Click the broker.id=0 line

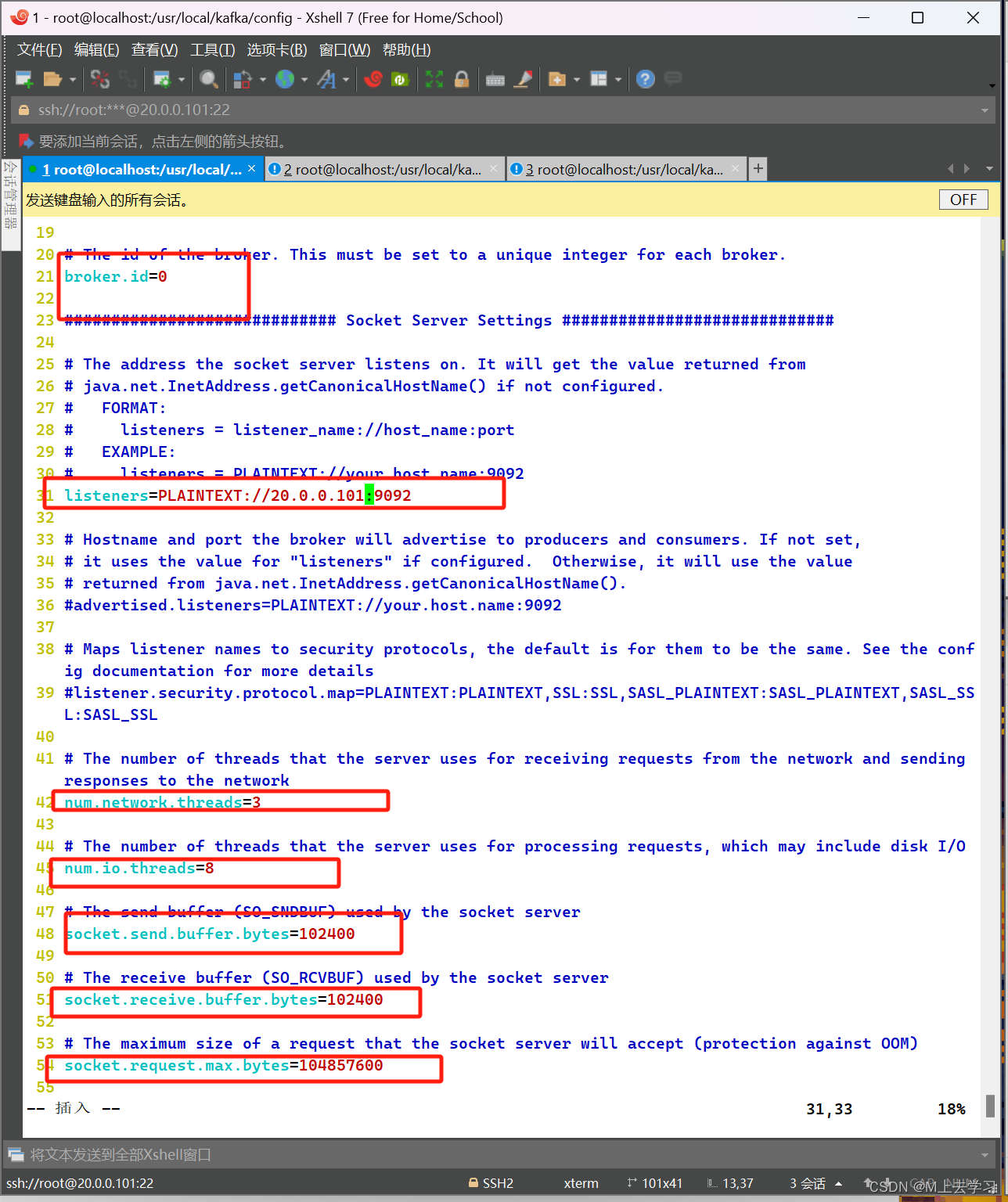[x=116, y=276]
